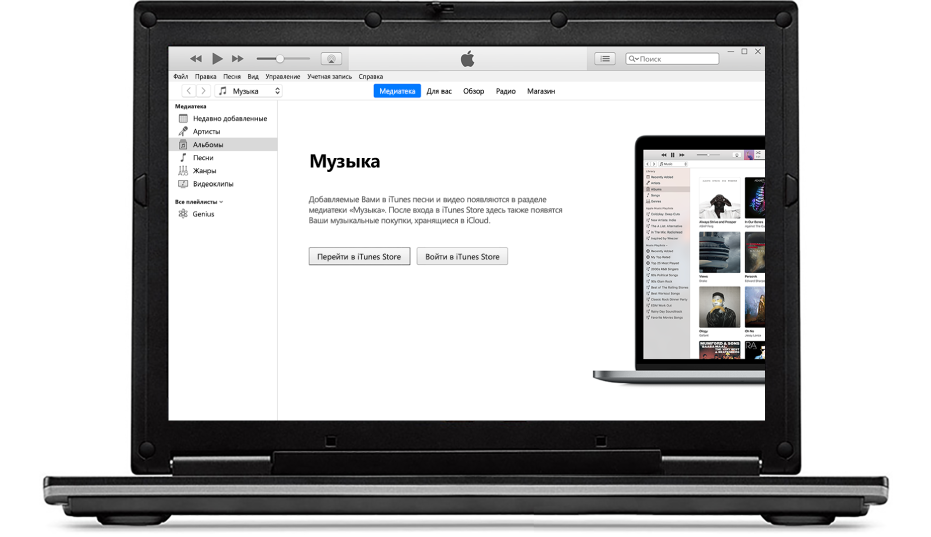Go forward with the right navigation arrow
The height and width of the screenshot is (537, 931).
click(x=203, y=91)
